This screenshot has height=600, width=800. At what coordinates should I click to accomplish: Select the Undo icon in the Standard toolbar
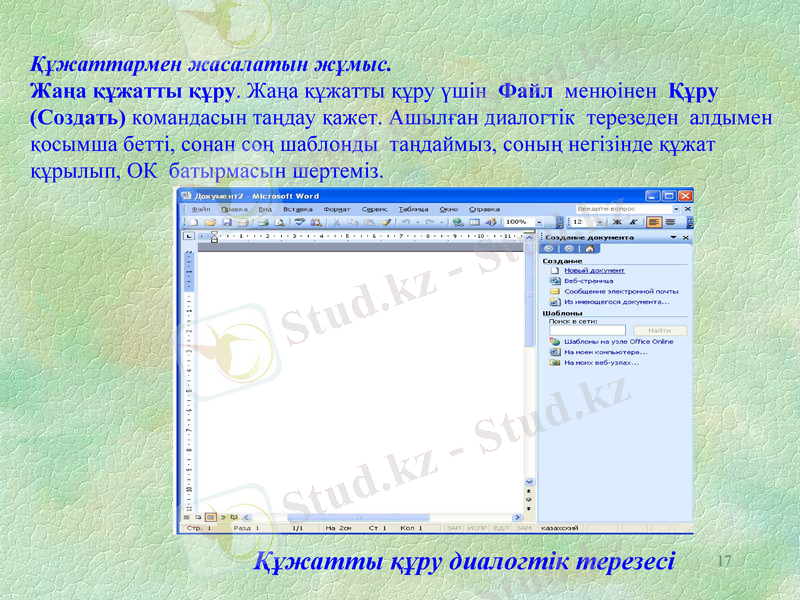point(407,221)
